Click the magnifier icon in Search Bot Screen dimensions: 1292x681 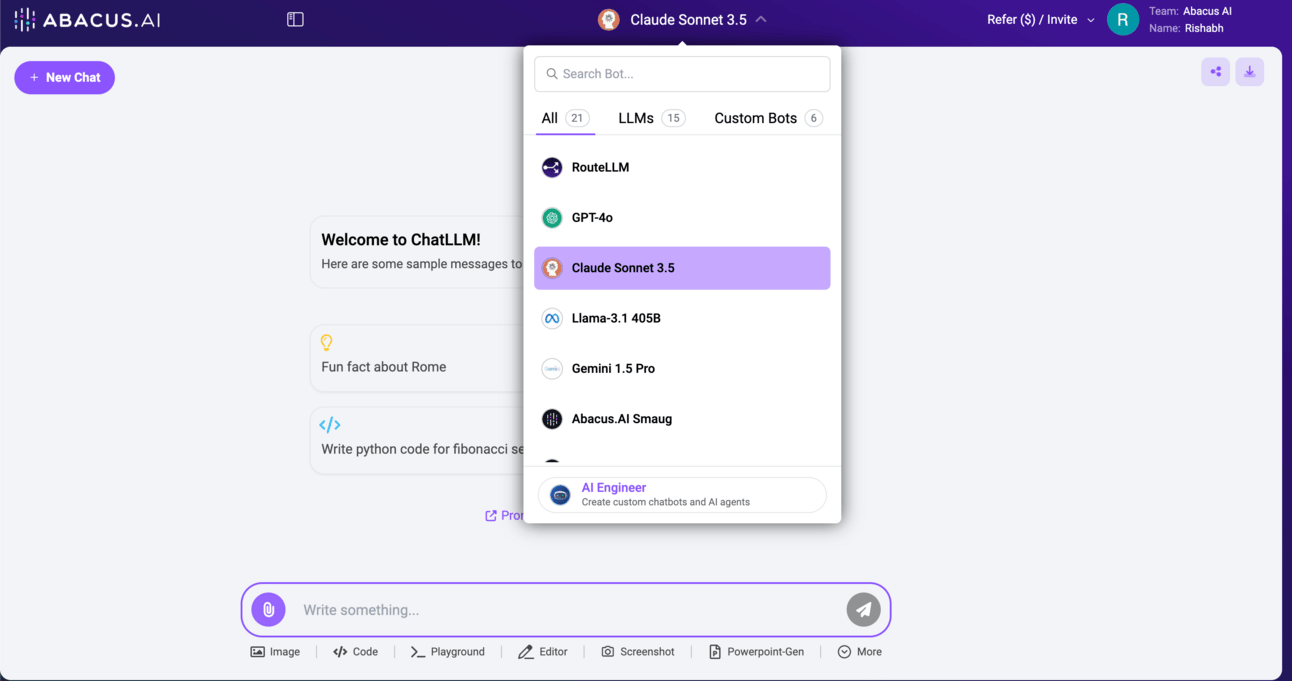(552, 74)
